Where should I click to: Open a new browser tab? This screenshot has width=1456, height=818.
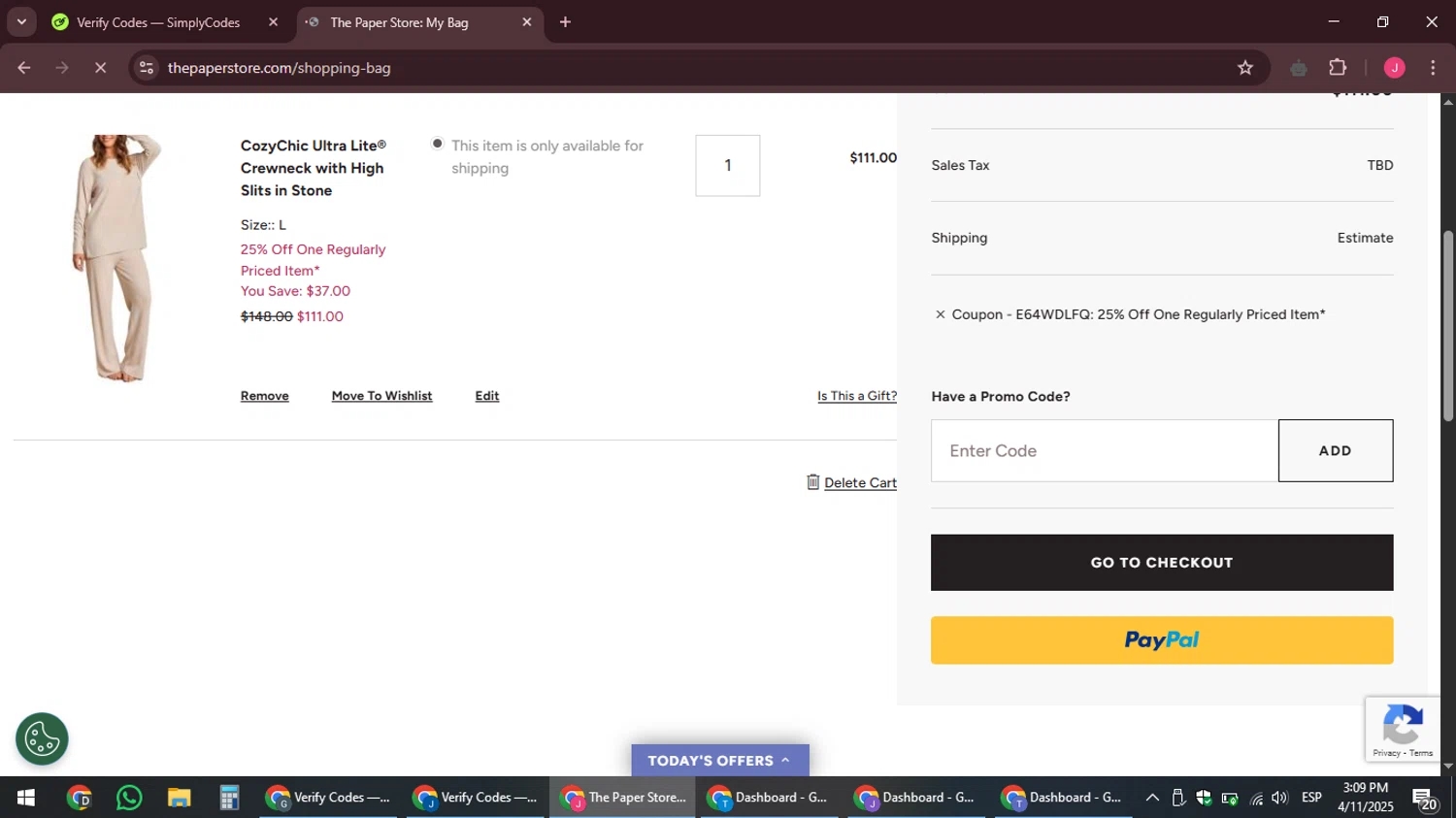[x=565, y=21]
